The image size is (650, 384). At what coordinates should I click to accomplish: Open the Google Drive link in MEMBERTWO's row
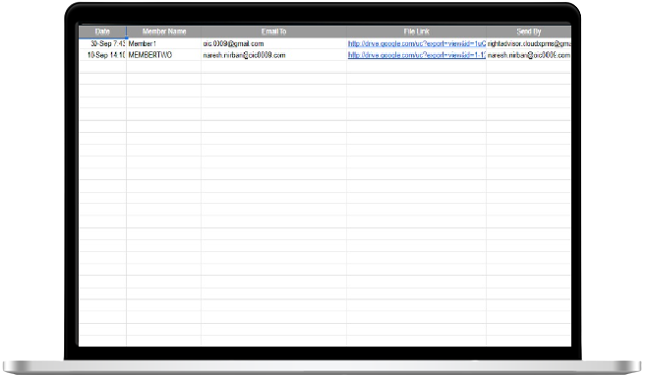(416, 55)
